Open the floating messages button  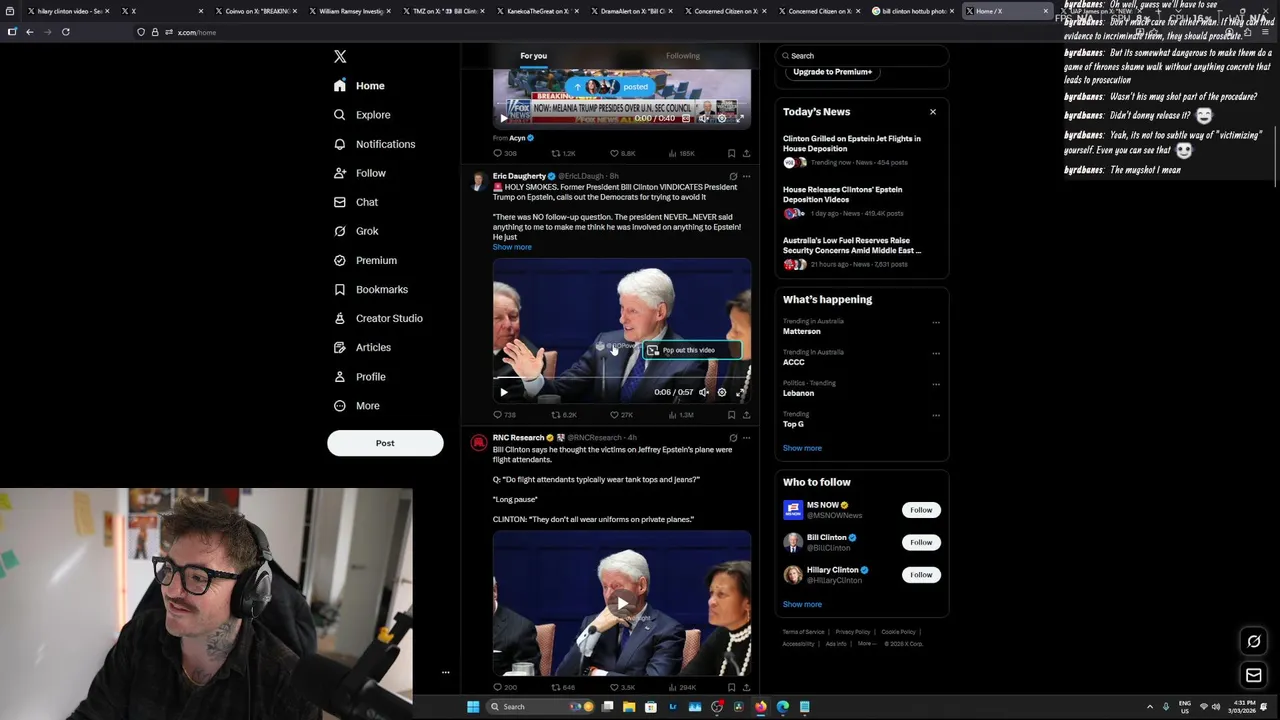click(1254, 676)
